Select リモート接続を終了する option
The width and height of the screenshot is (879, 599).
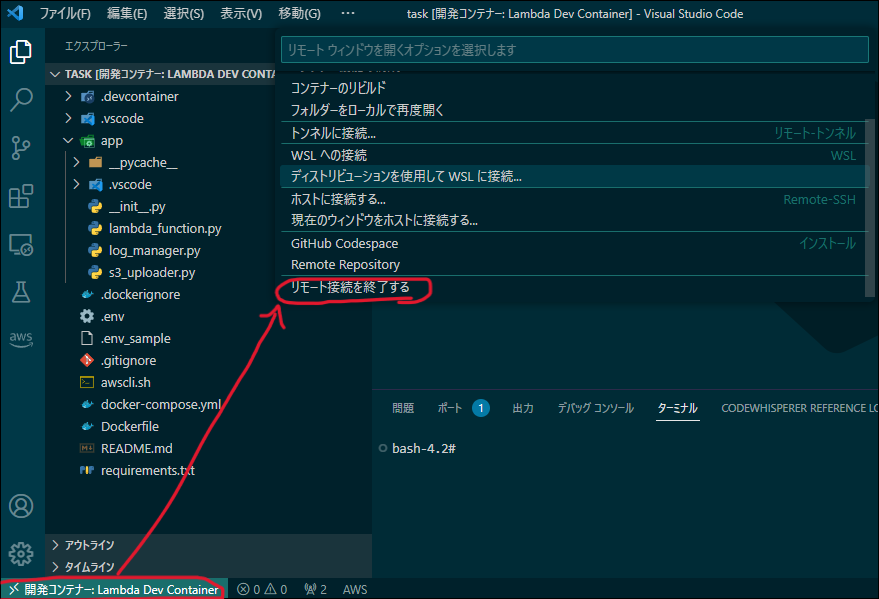(573, 287)
